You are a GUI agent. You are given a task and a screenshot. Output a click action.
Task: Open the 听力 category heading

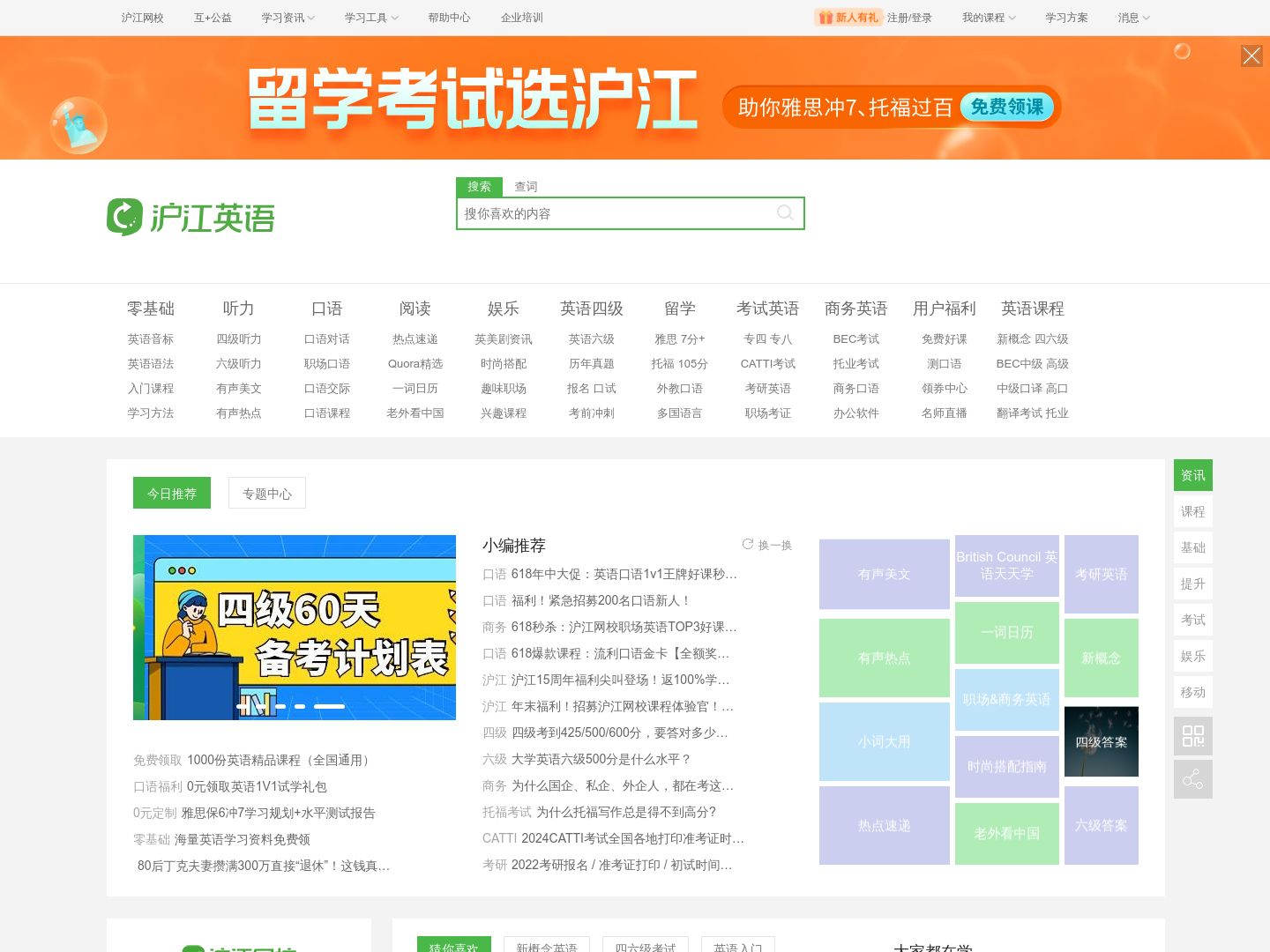coord(239,309)
